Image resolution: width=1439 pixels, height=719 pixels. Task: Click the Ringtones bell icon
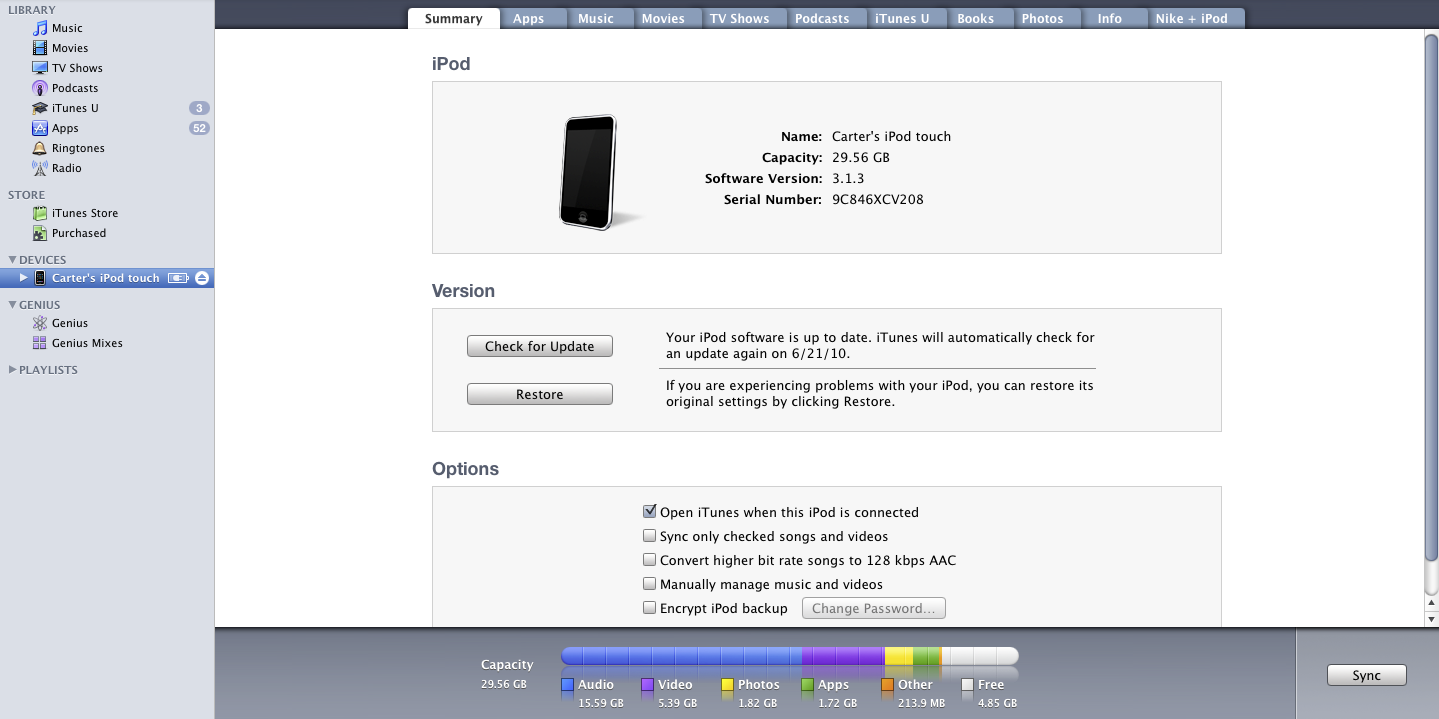point(40,148)
